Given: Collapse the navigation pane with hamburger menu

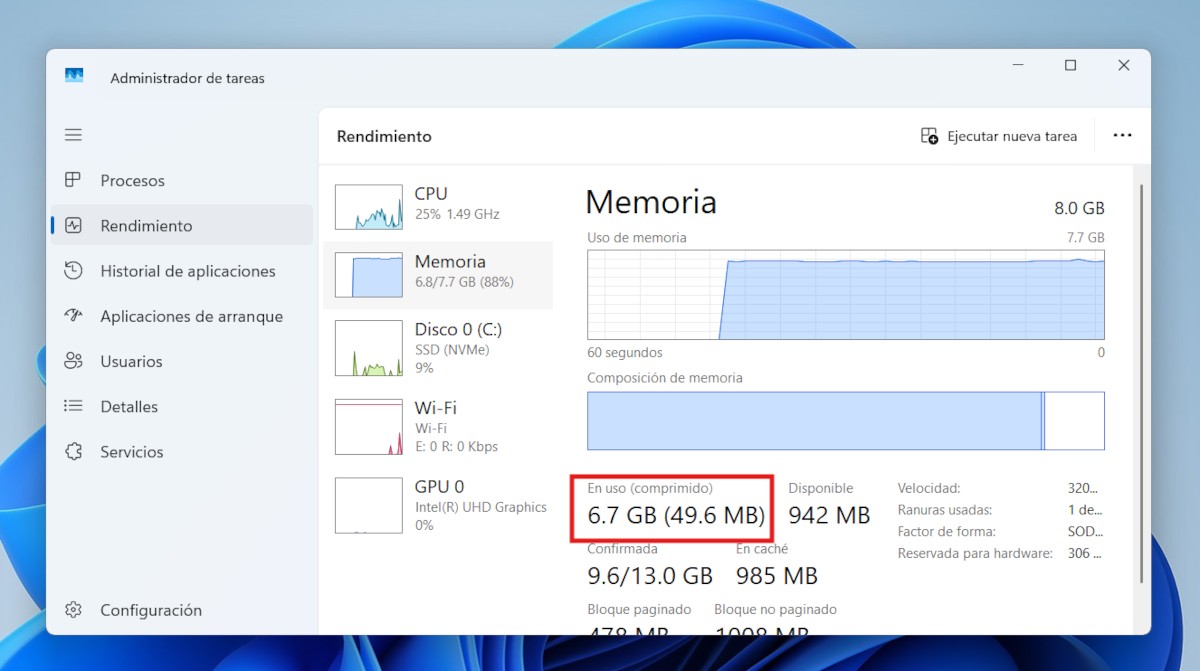Looking at the screenshot, I should click(73, 134).
